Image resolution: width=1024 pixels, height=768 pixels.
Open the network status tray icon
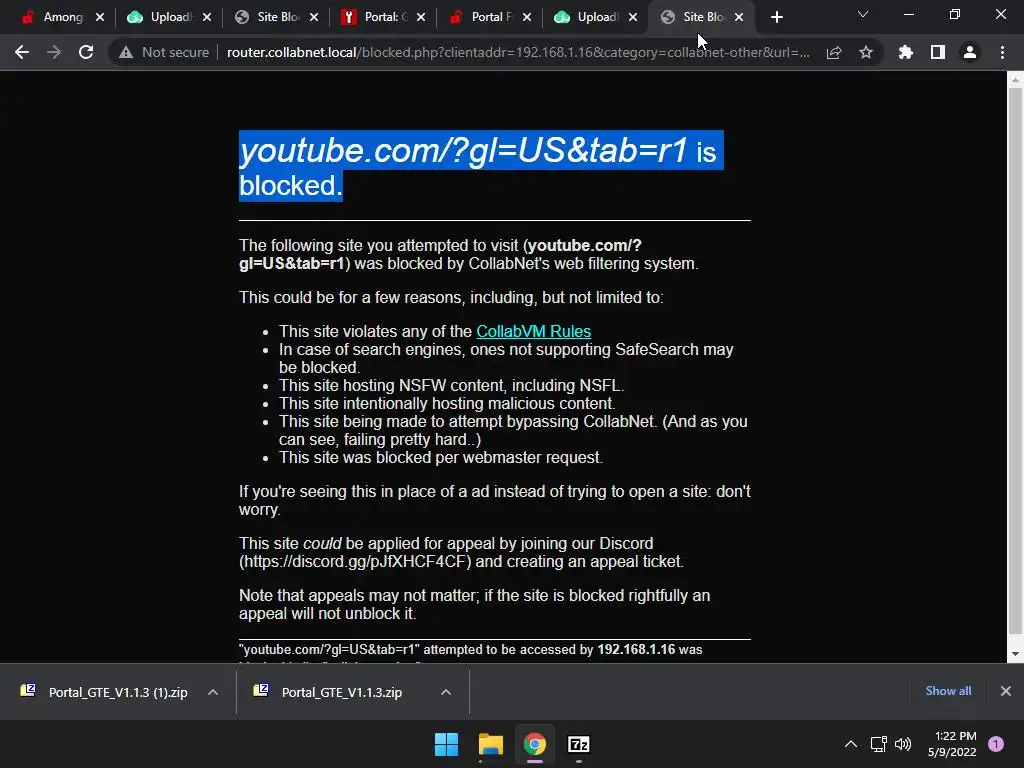click(x=879, y=744)
